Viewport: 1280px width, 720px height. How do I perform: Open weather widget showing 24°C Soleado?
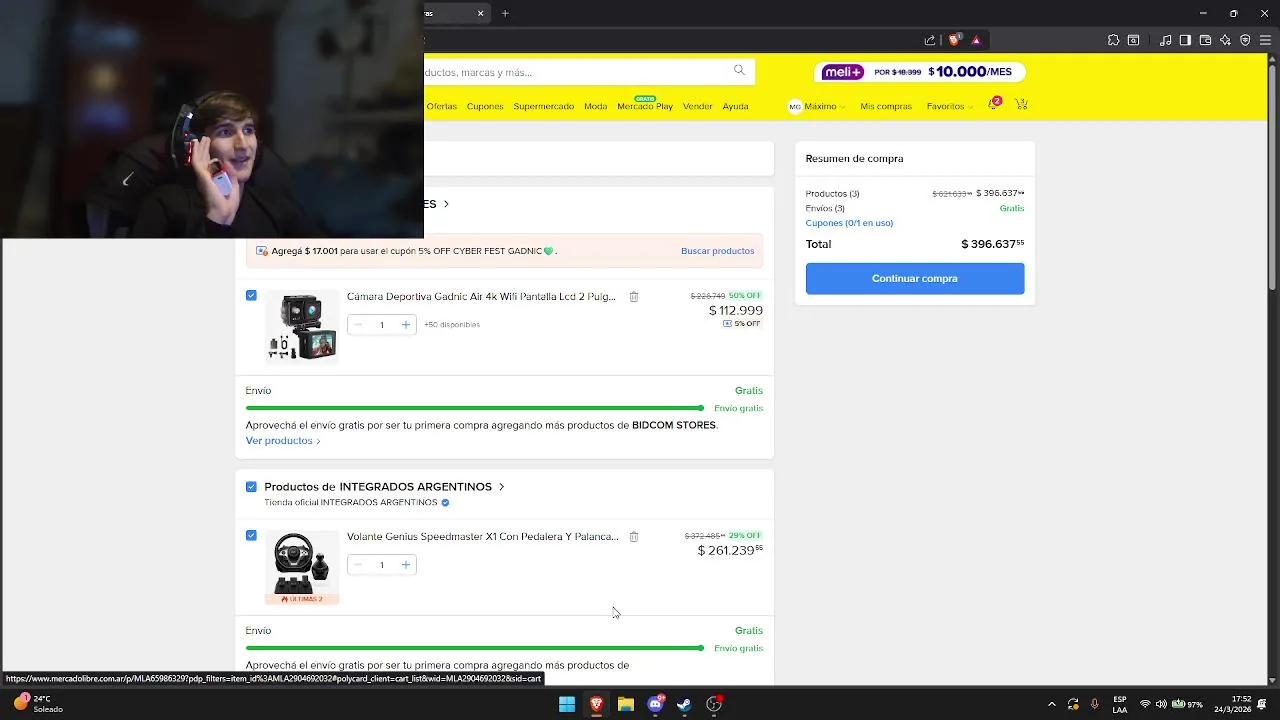pyautogui.click(x=38, y=704)
